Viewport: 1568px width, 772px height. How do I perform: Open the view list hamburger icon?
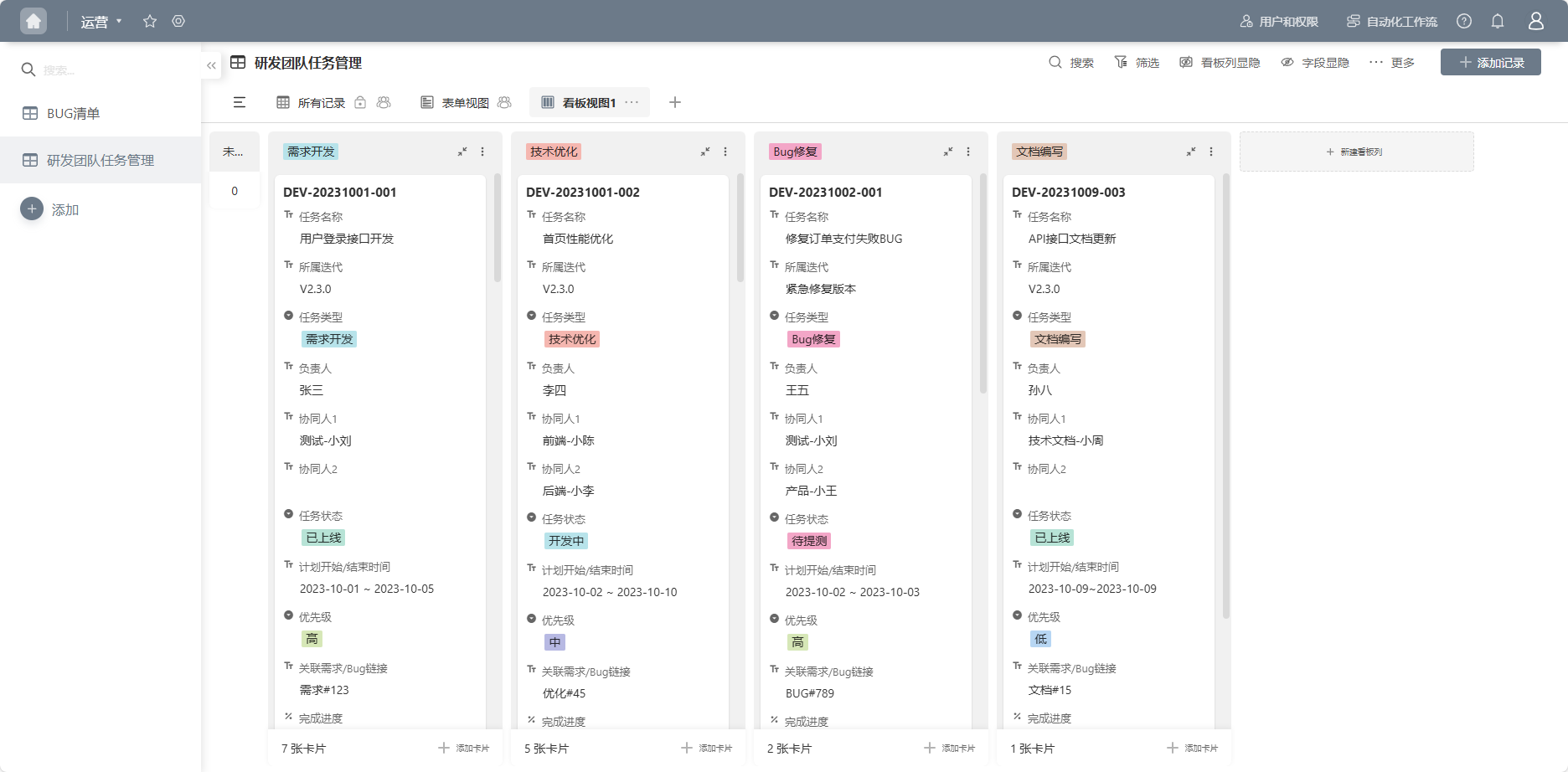[x=240, y=102]
